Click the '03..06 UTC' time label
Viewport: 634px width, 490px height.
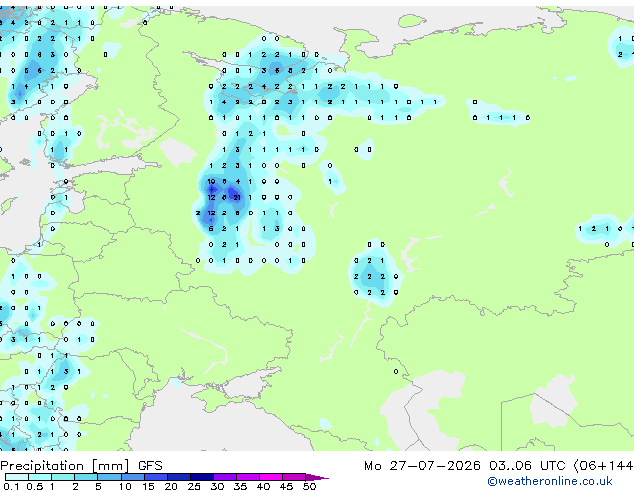[x=527, y=466]
